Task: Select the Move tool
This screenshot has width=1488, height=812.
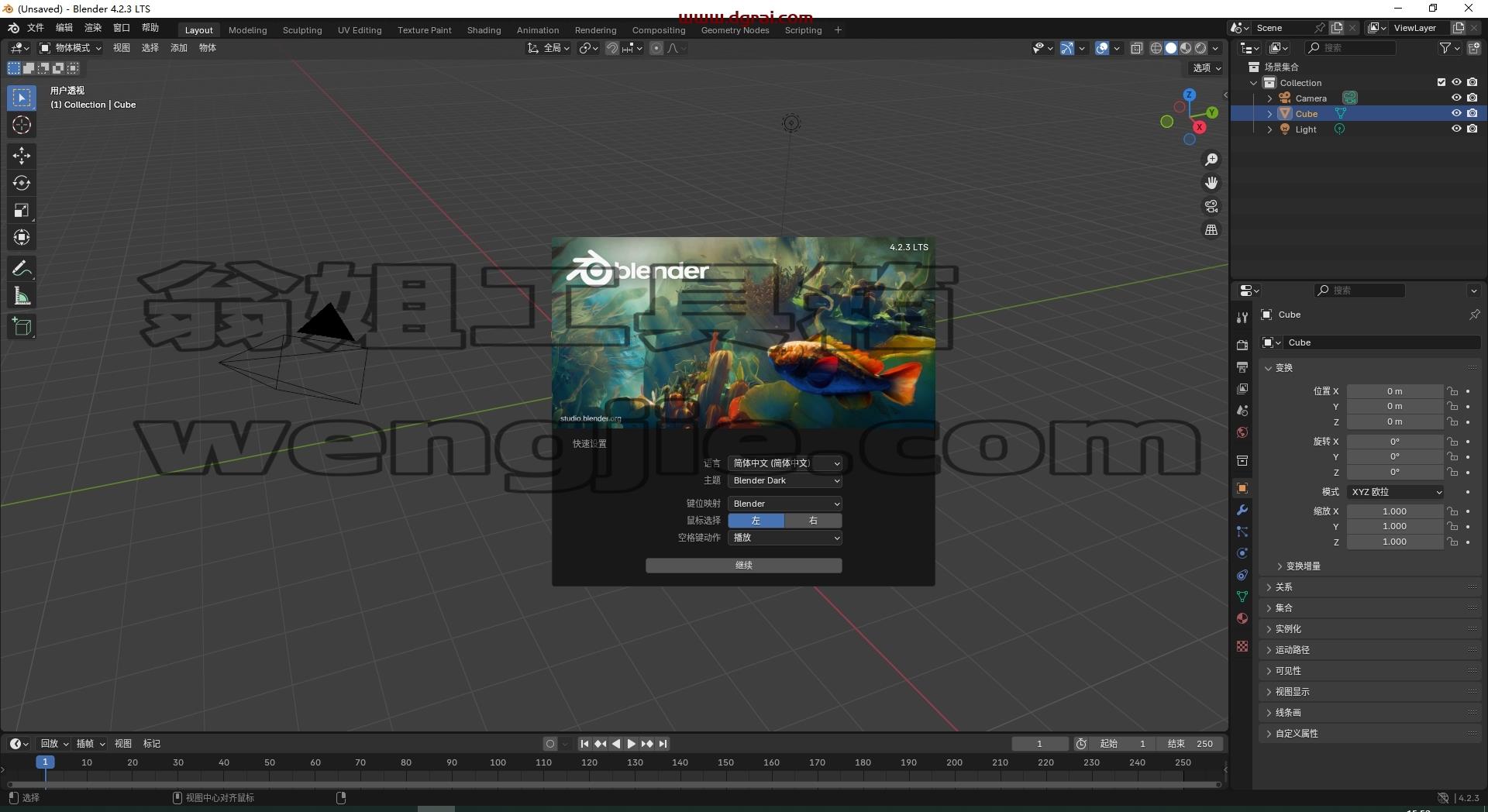Action: (22, 156)
